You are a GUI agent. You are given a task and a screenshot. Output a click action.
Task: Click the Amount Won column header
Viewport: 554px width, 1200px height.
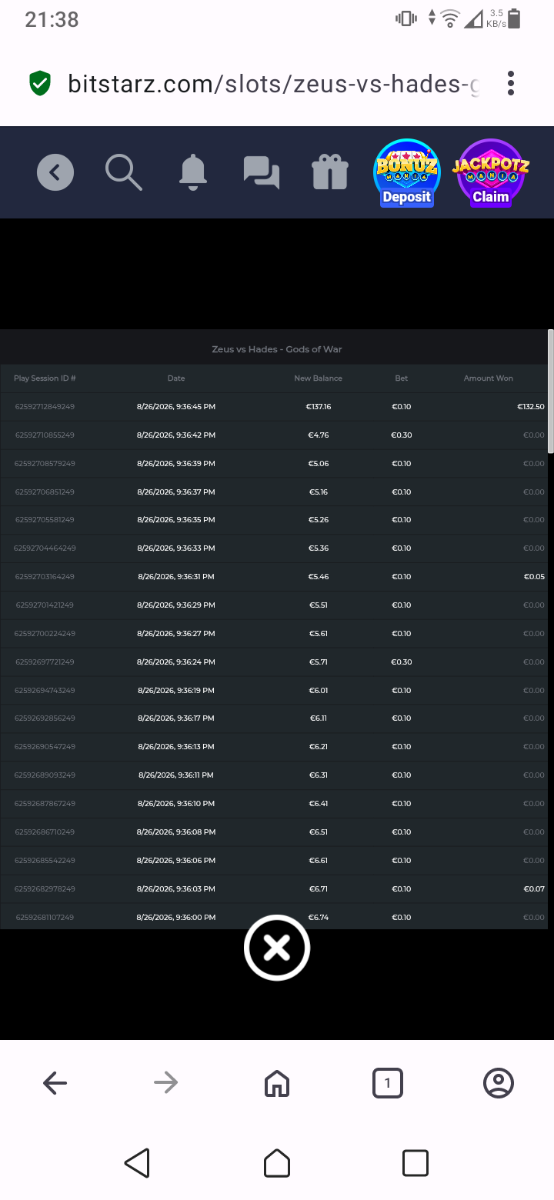488,379
